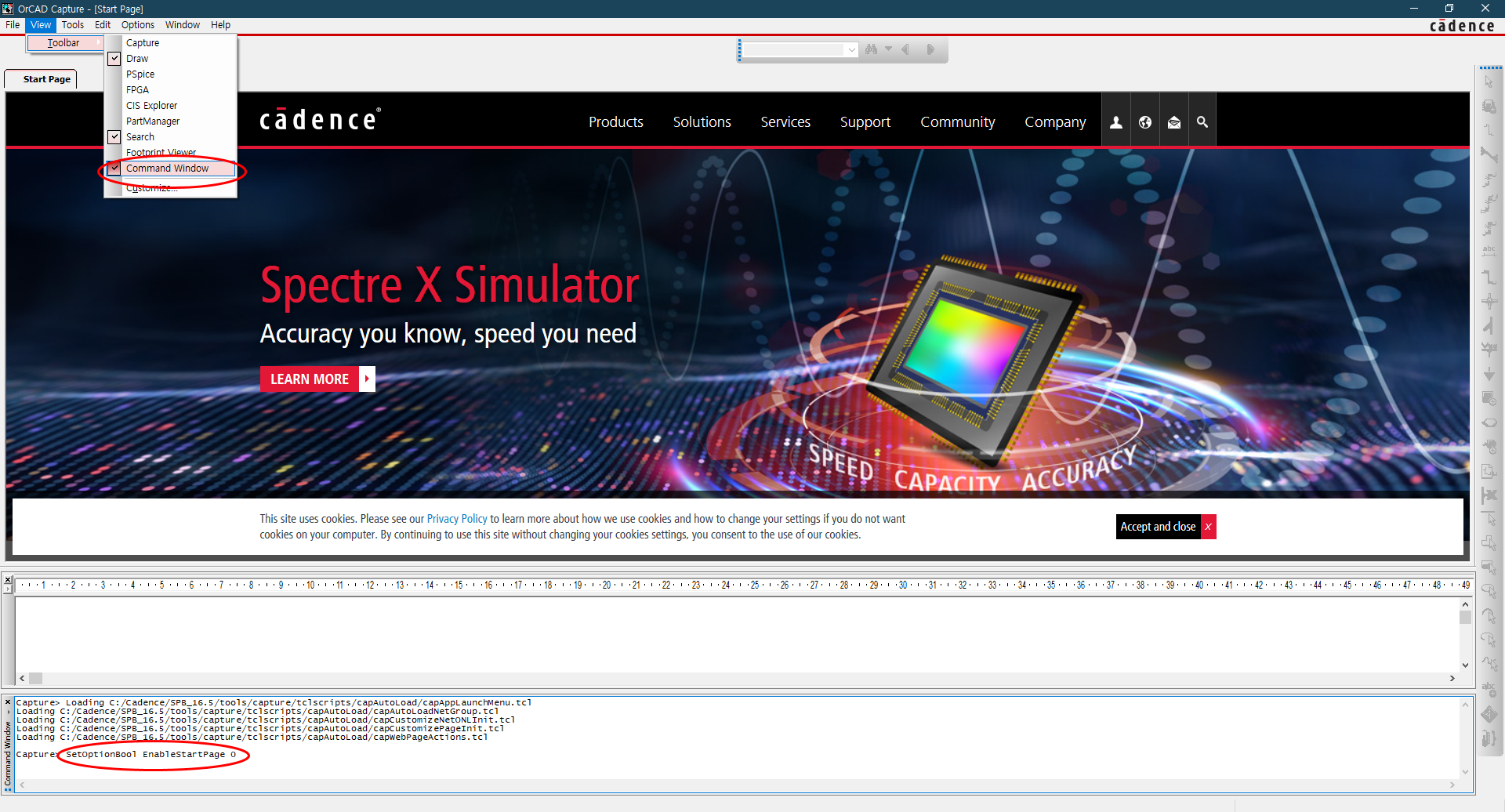Viewport: 1505px width, 812px height.
Task: Select the Place Line drawing tool
Action: 1489,519
